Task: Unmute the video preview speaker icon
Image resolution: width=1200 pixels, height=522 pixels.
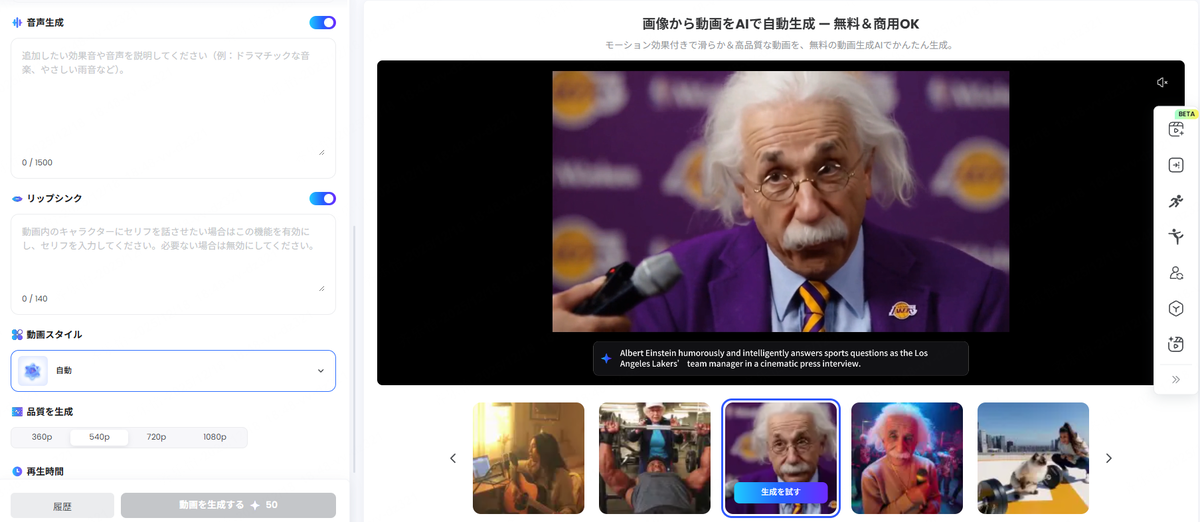Action: (1162, 83)
